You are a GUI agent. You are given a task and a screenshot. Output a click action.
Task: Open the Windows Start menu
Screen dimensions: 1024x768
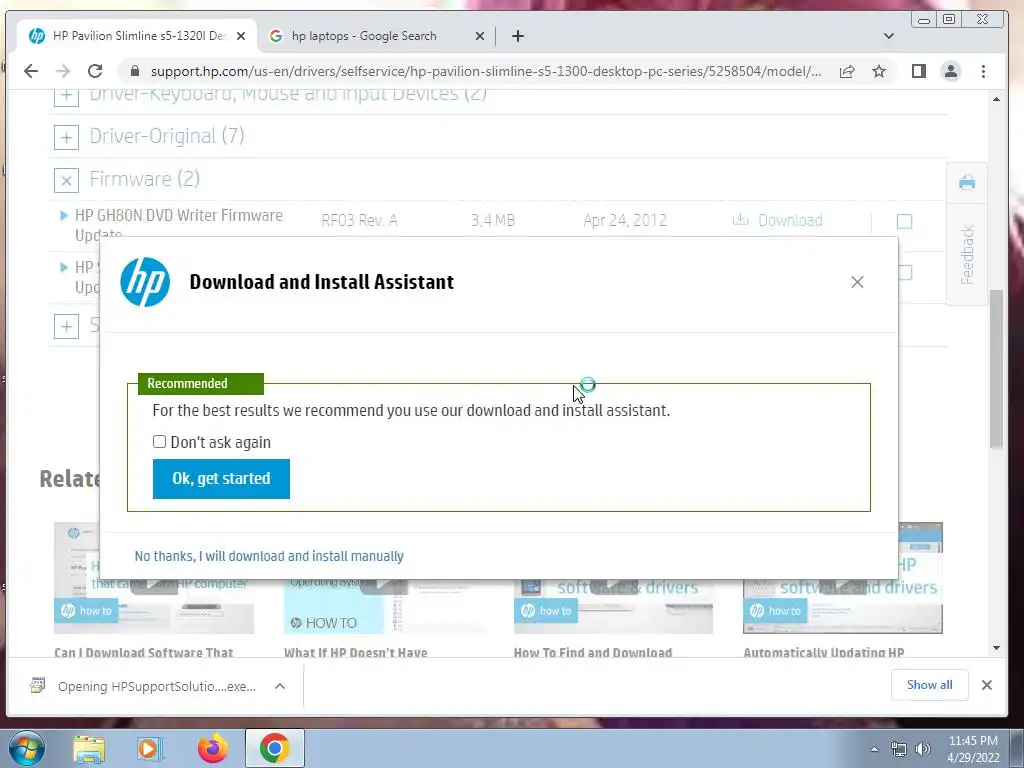coord(26,748)
